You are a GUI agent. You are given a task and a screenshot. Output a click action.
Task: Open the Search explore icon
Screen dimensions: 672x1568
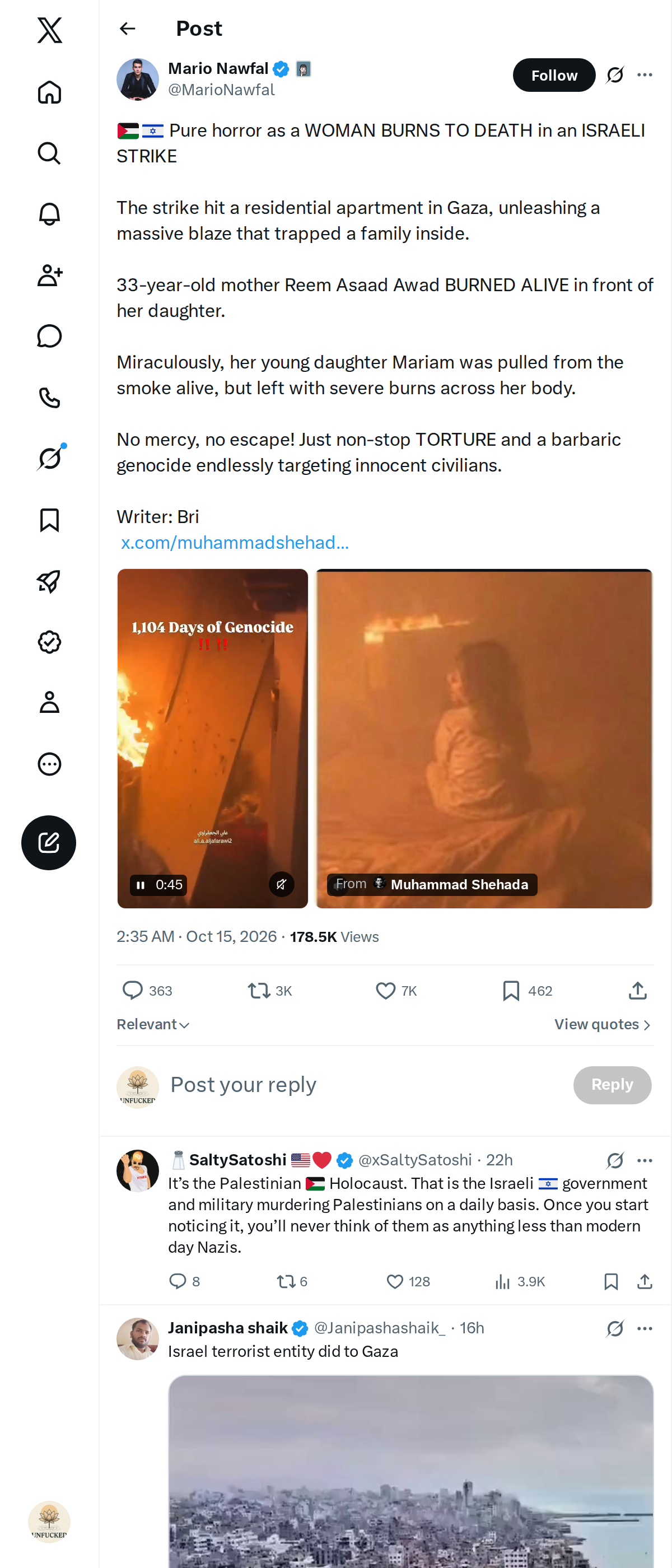[x=49, y=153]
